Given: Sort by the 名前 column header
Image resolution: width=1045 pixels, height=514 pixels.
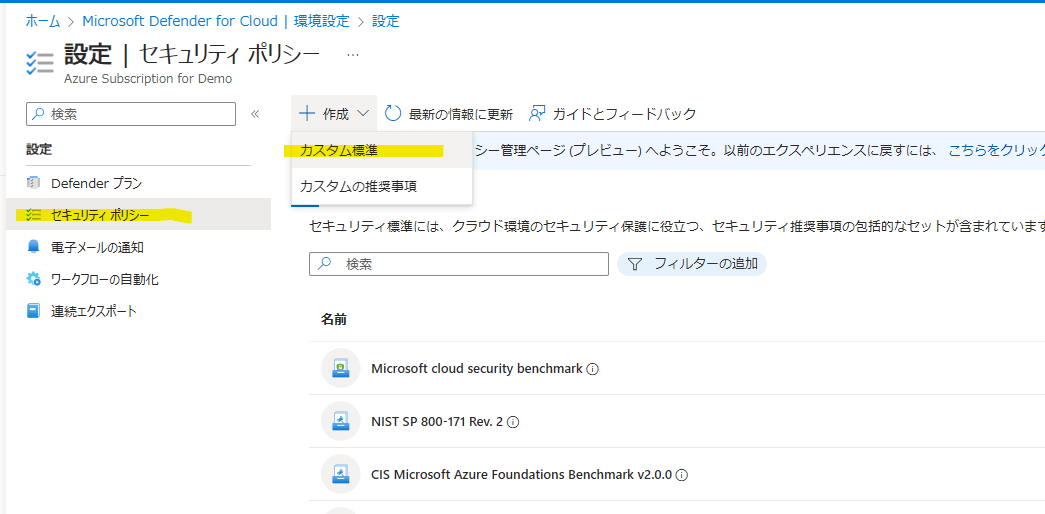Looking at the screenshot, I should pos(333,319).
